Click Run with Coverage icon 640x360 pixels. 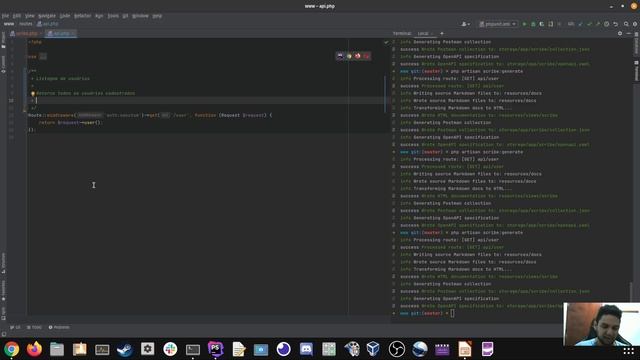pyautogui.click(x=542, y=24)
